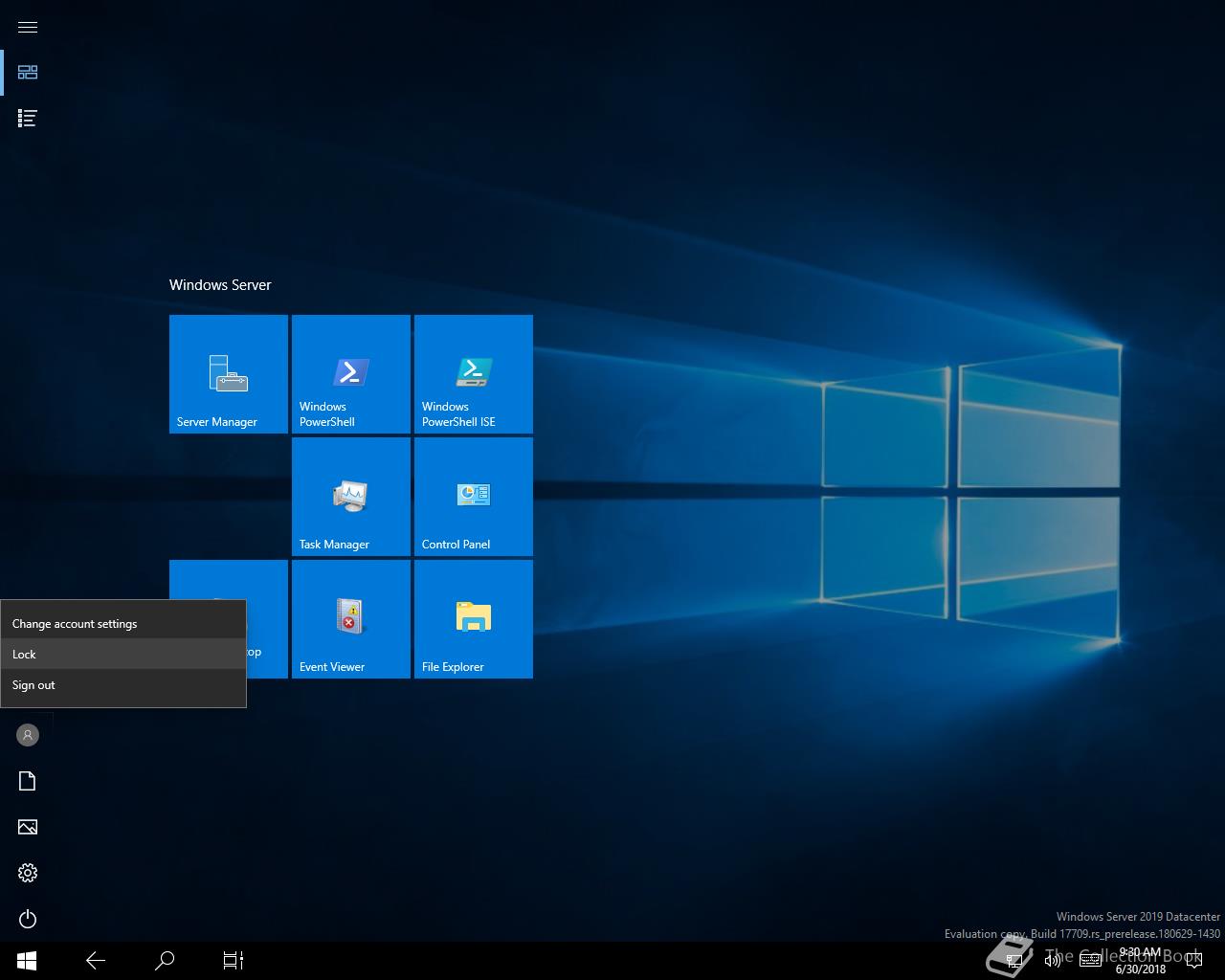Open the Event Viewer tile
1225x980 pixels.
tap(351, 619)
